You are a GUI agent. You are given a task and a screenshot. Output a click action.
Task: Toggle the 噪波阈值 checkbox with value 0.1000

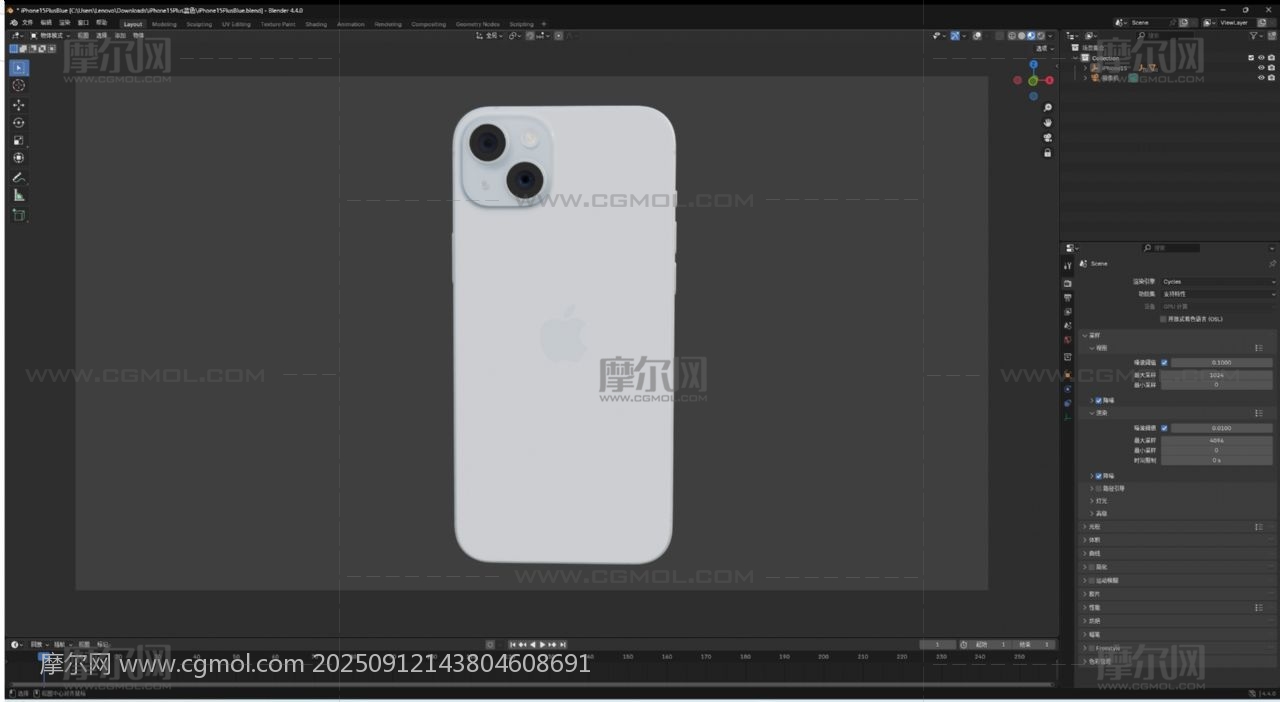tap(1164, 362)
